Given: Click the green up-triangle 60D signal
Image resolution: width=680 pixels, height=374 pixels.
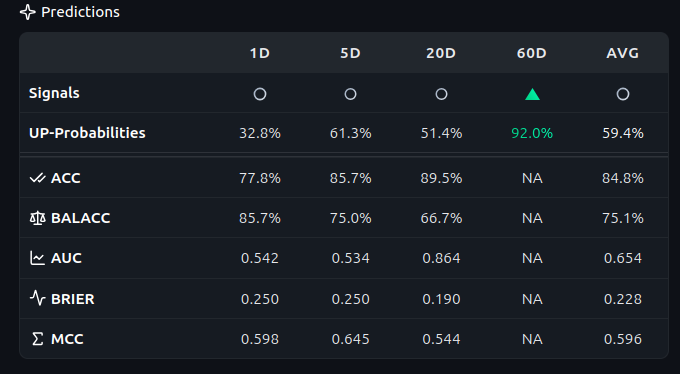Looking at the screenshot, I should pos(532,94).
